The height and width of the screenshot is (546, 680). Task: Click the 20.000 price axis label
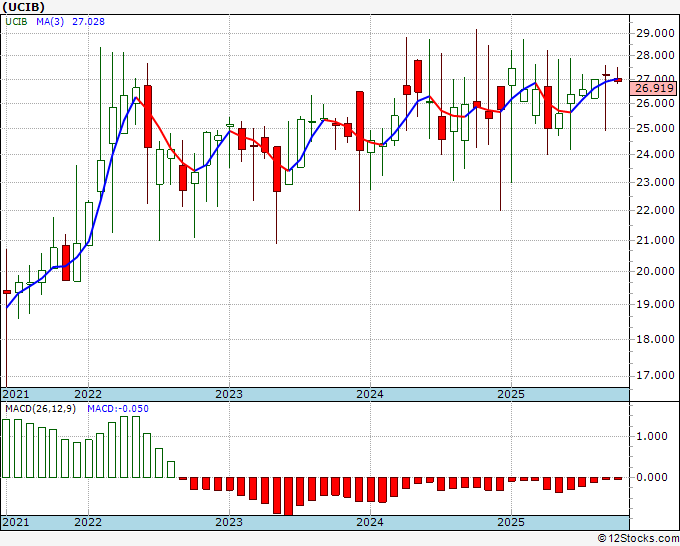pos(655,271)
